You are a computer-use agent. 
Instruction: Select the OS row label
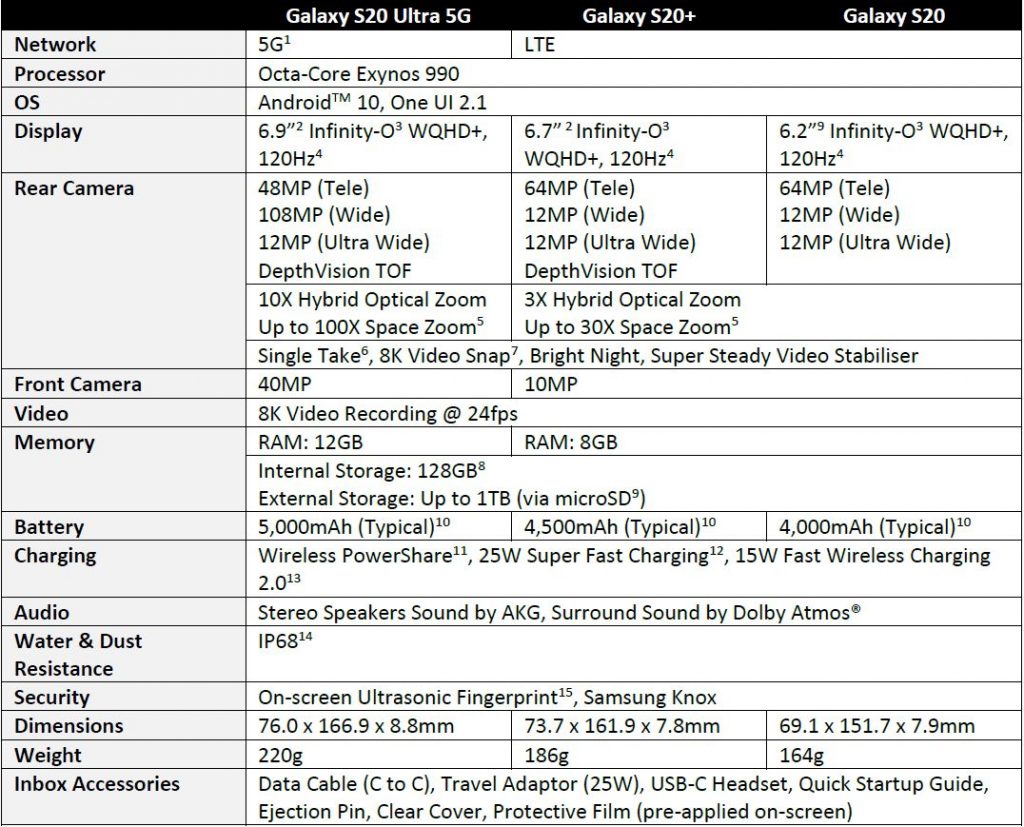(27, 103)
